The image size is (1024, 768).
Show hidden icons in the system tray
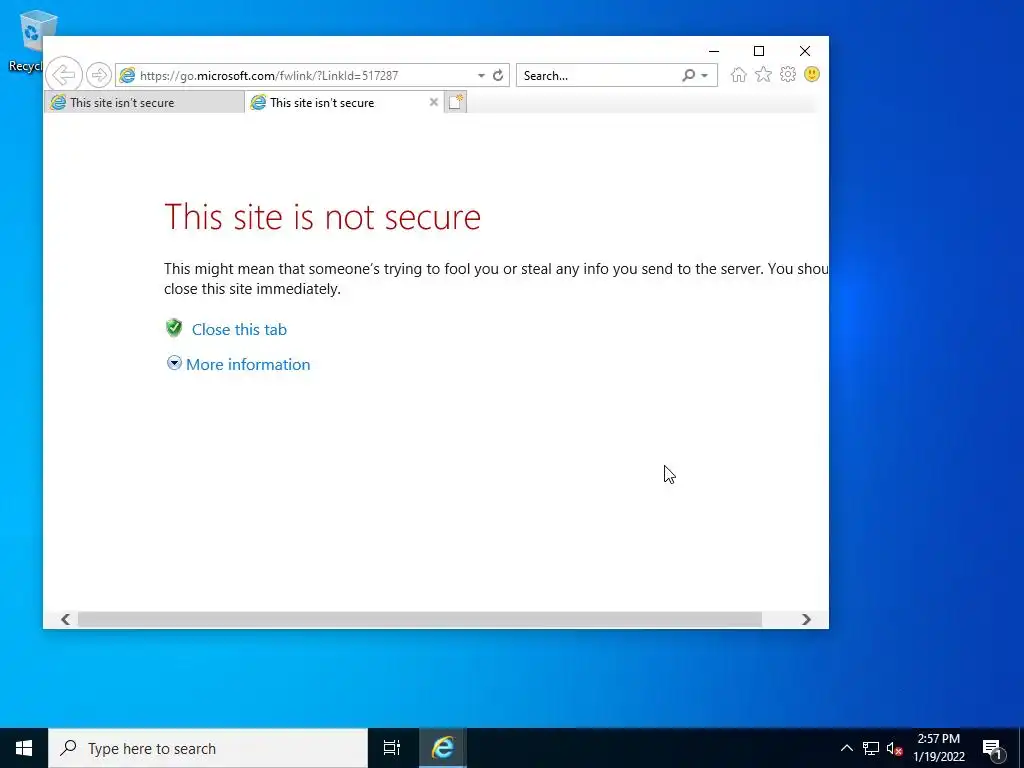(846, 748)
